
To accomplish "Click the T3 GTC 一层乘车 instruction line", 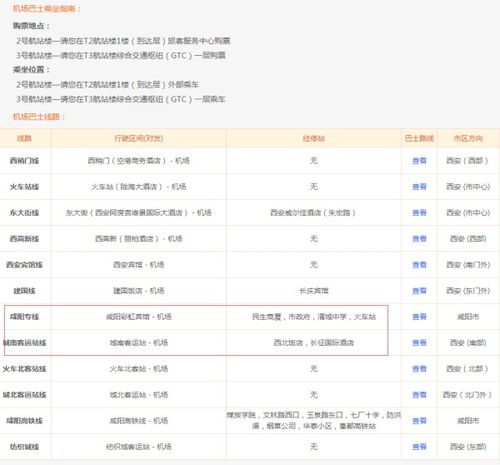I will click(121, 99).
